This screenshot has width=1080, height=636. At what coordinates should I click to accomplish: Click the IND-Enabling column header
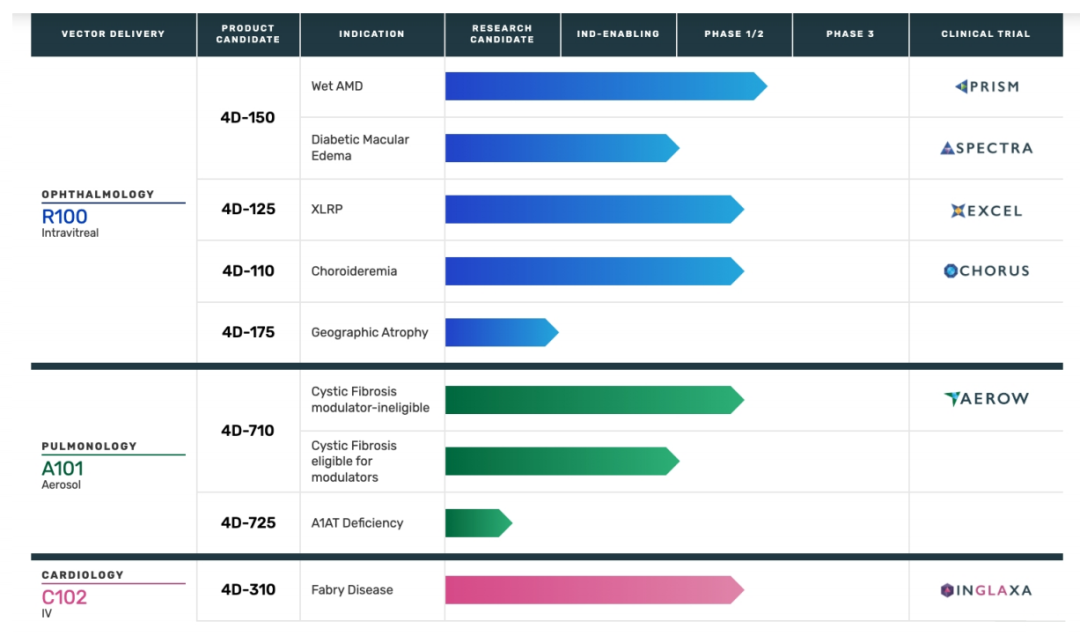click(618, 34)
